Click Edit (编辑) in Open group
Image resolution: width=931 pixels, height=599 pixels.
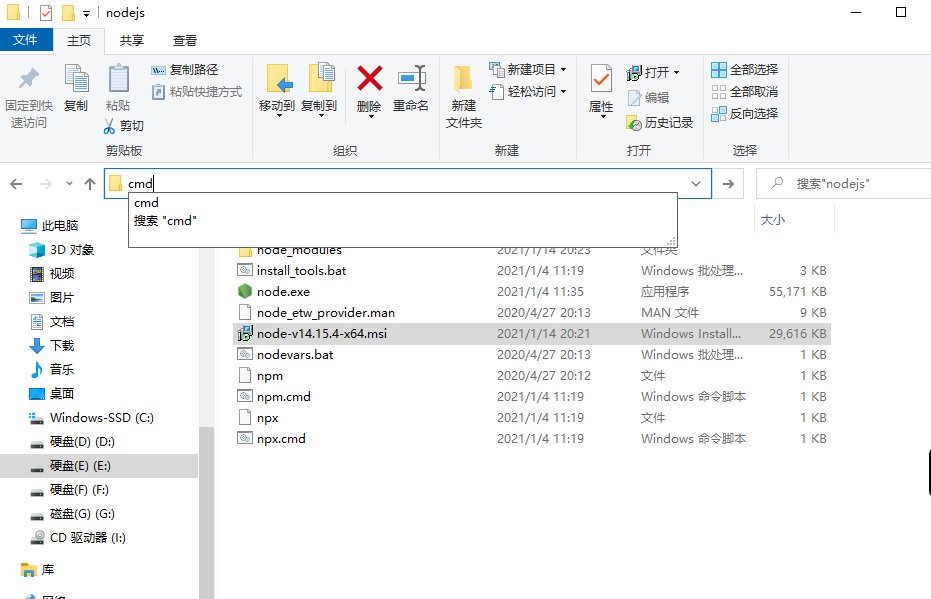pyautogui.click(x=648, y=97)
